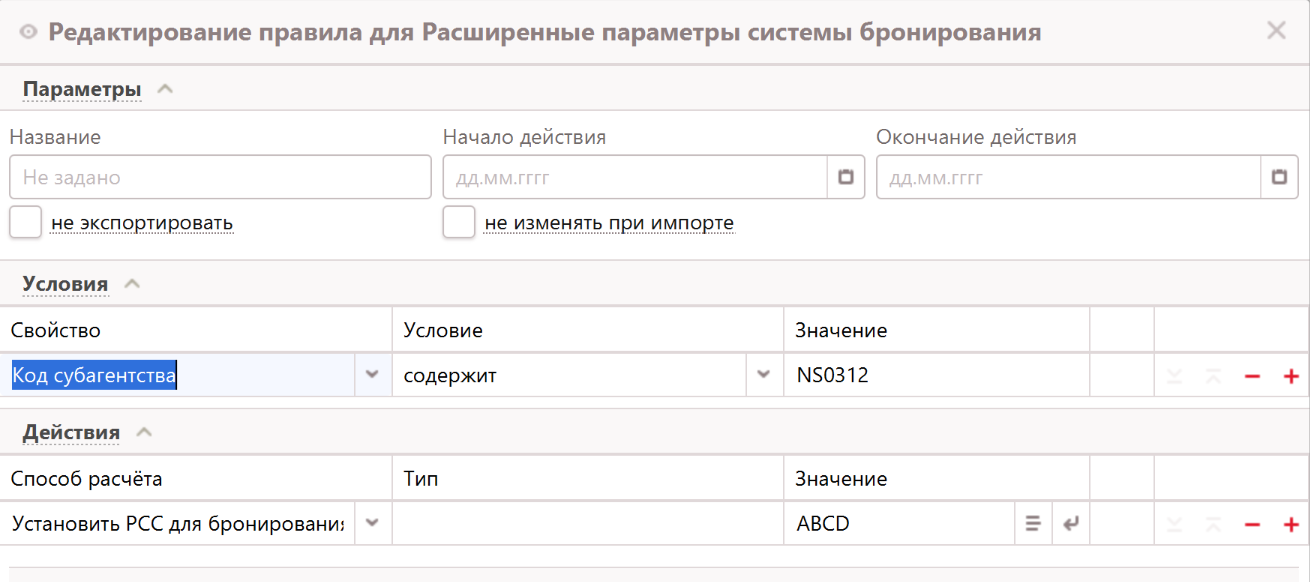Add a new condition row with plus
The height and width of the screenshot is (582, 1310).
tap(1290, 376)
